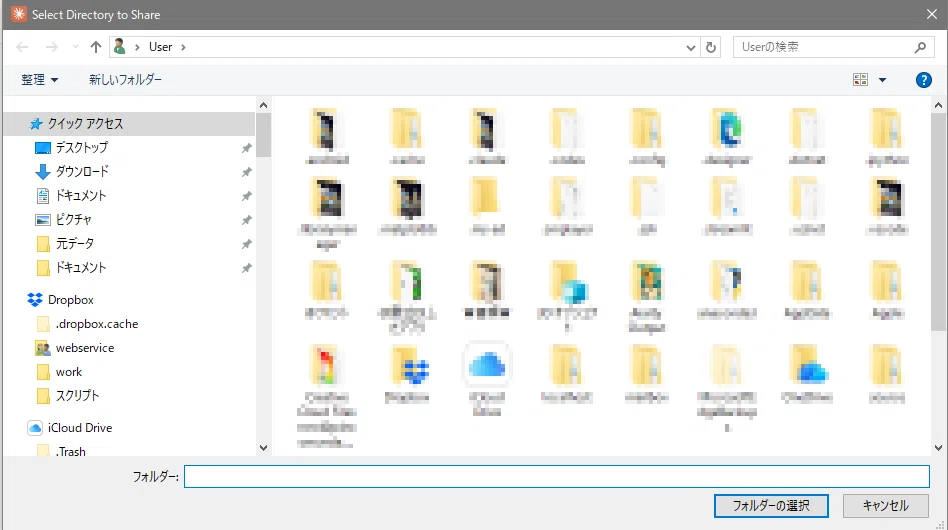
Task: Open the address bar history dropdown
Action: pyautogui.click(x=690, y=47)
